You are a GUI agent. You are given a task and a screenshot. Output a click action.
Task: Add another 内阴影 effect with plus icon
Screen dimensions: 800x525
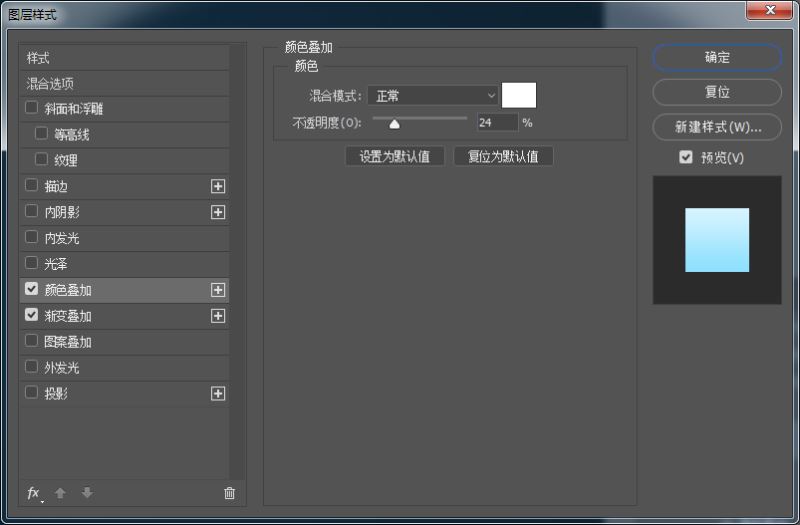coord(218,212)
